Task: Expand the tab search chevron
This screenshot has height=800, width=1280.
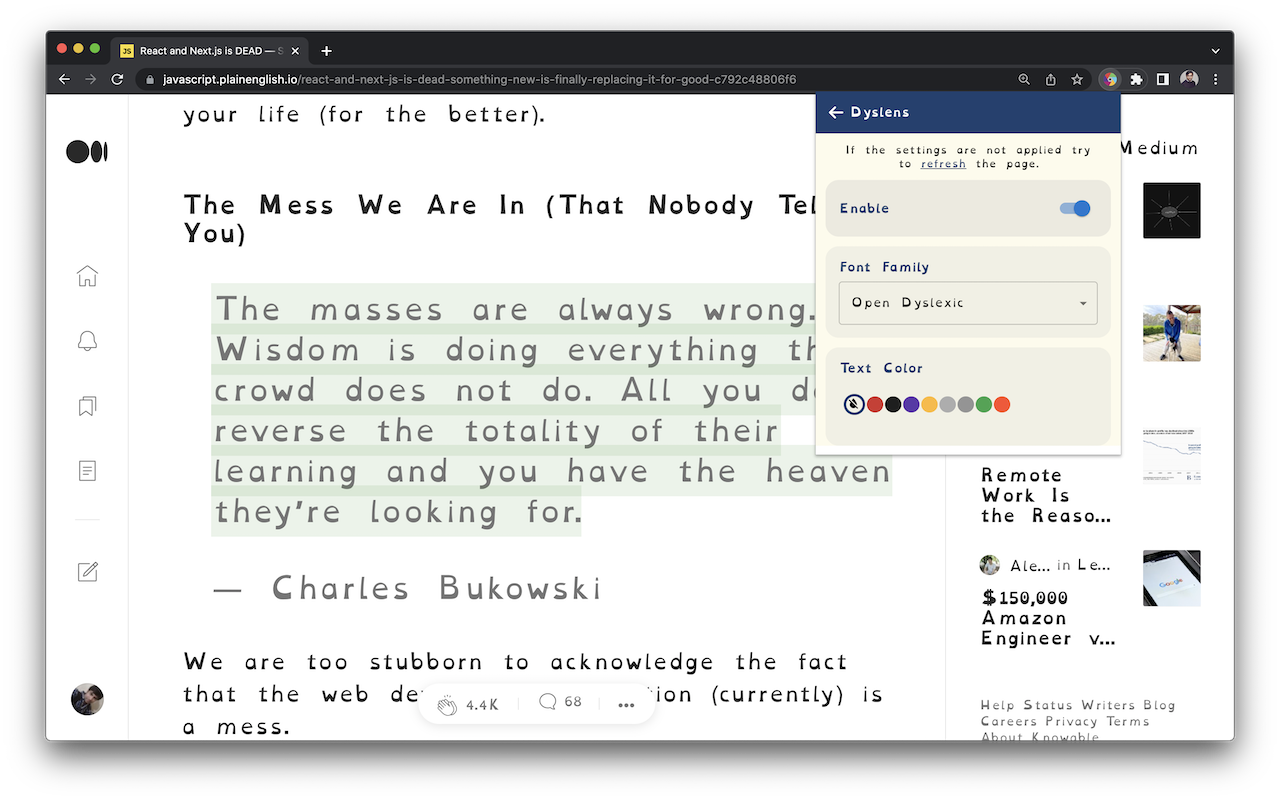Action: coord(1216,50)
